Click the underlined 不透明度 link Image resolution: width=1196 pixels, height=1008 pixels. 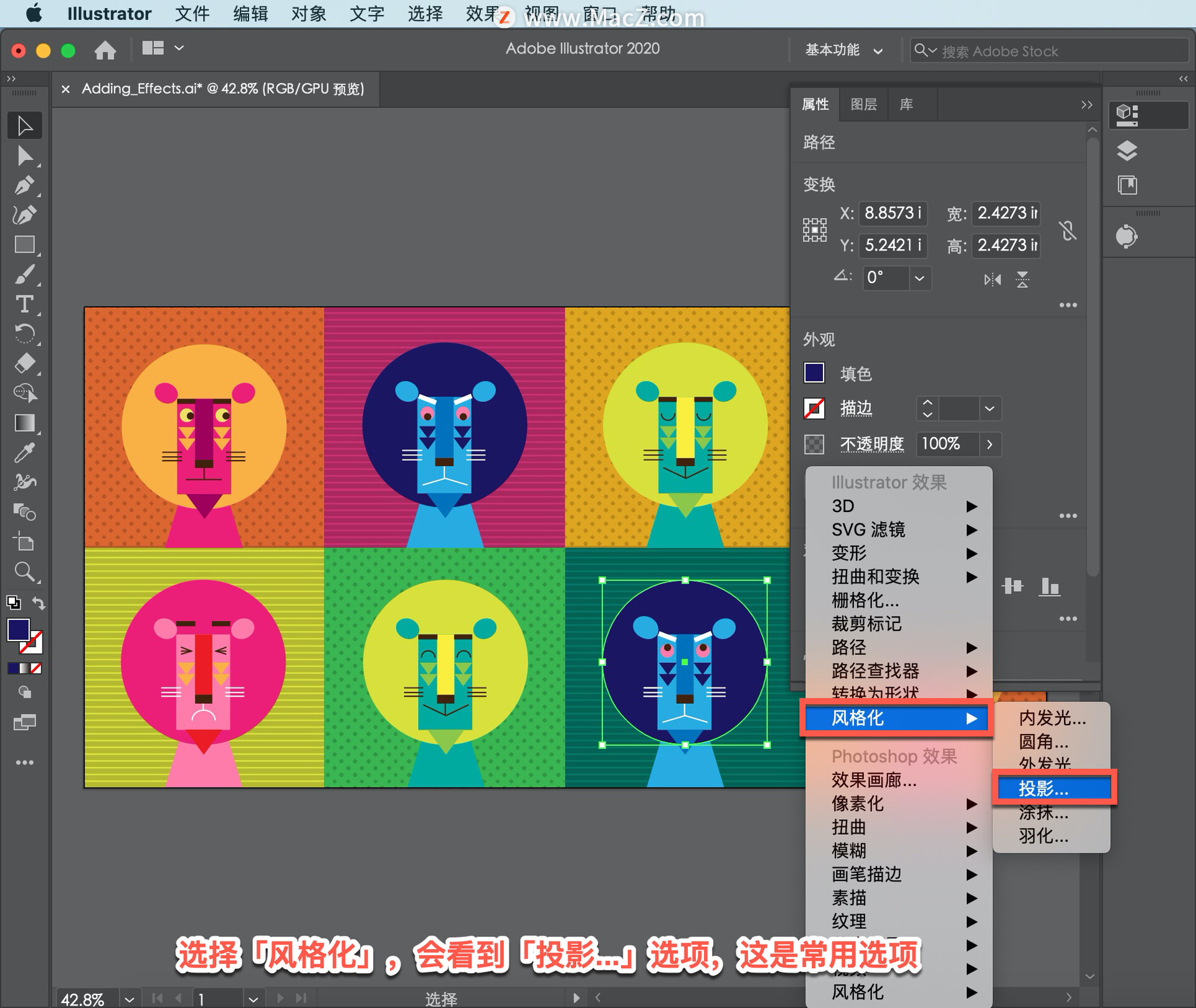[x=871, y=444]
